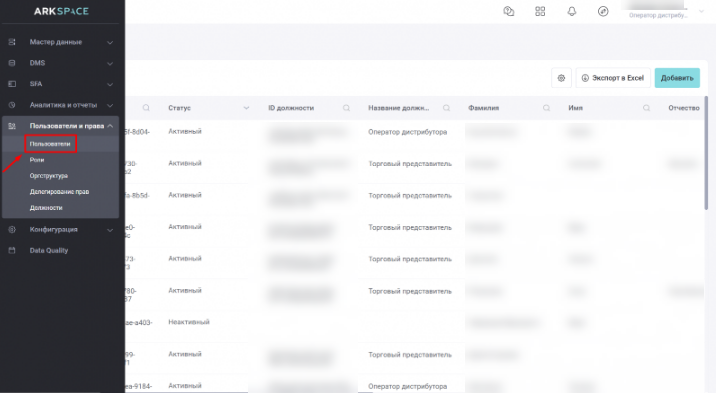Open Роли submenu item

(37, 160)
